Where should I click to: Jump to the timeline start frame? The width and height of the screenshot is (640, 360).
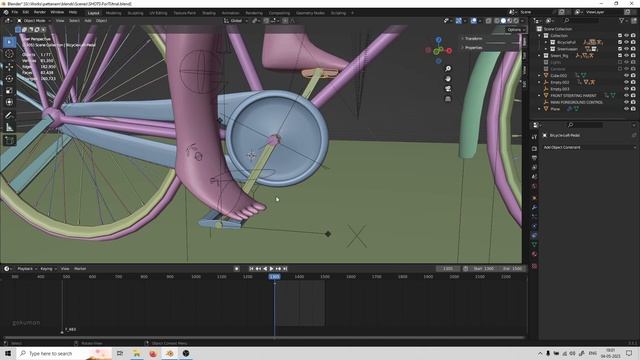click(x=251, y=269)
